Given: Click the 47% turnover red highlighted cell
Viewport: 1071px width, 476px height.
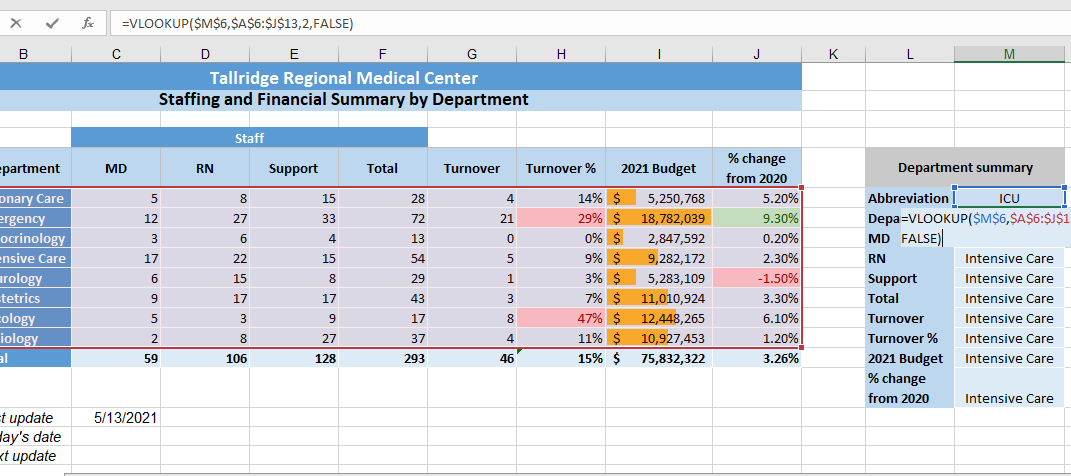Looking at the screenshot, I should (x=561, y=318).
